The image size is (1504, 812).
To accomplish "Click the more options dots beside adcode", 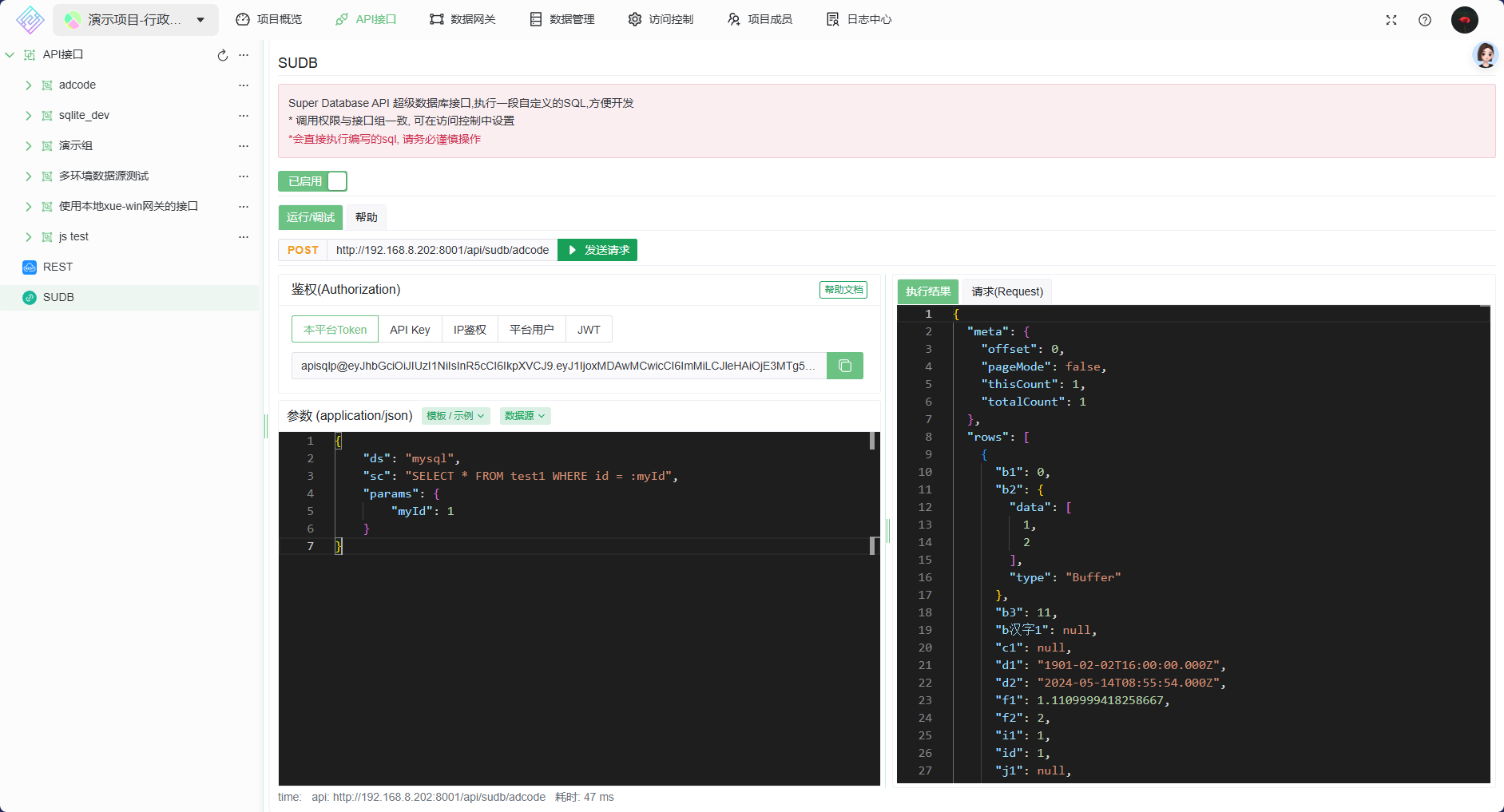I will click(x=244, y=85).
